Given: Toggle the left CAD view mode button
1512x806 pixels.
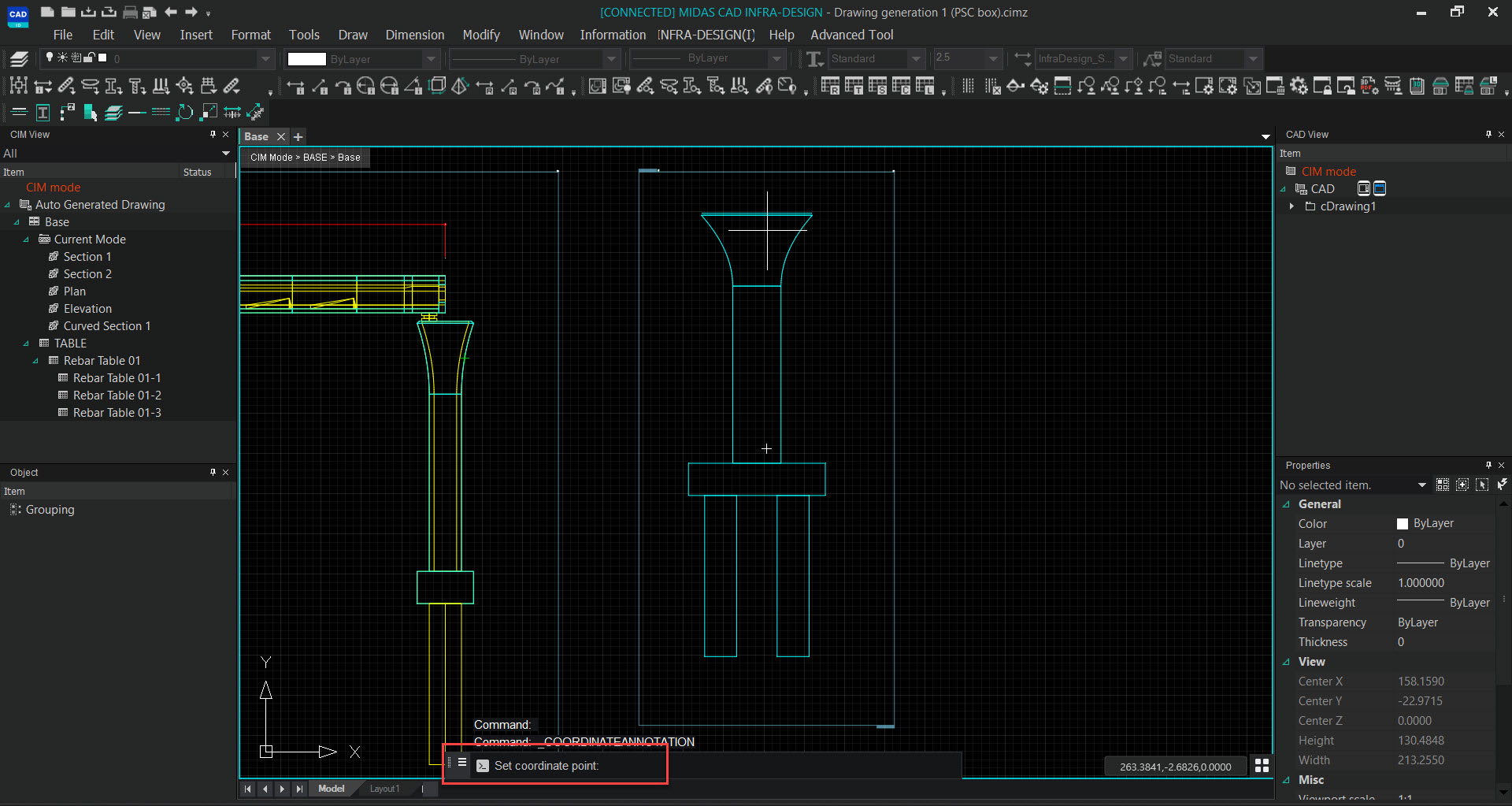Looking at the screenshot, I should click(x=1364, y=188).
